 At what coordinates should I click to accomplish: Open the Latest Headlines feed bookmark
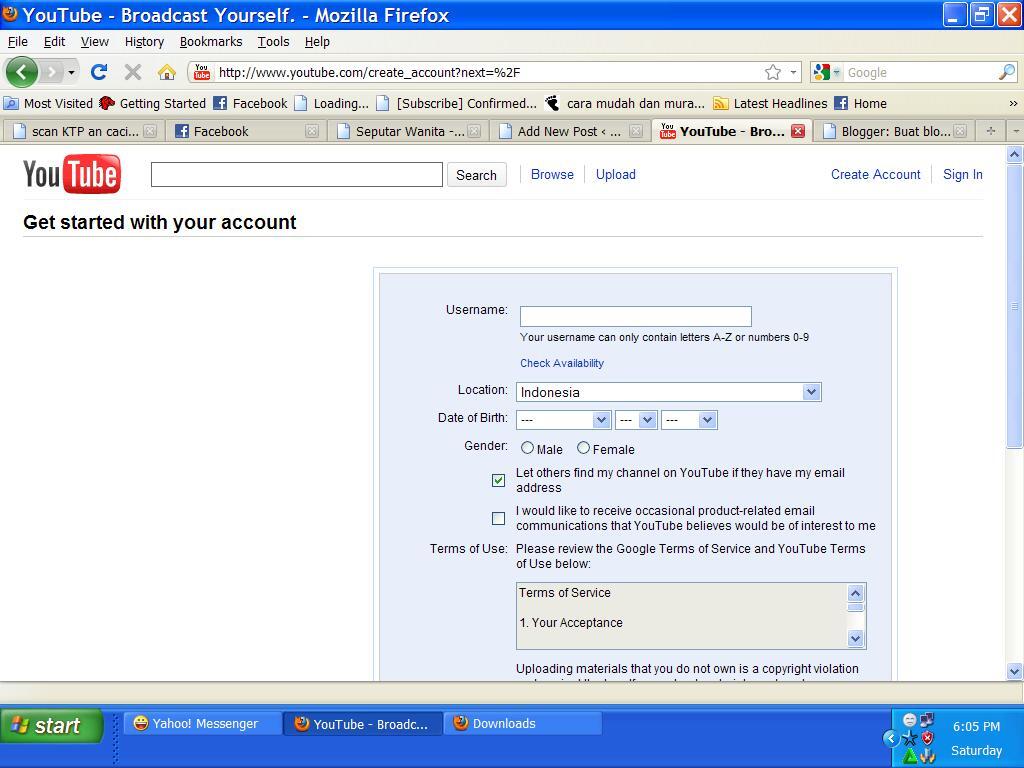coord(770,103)
